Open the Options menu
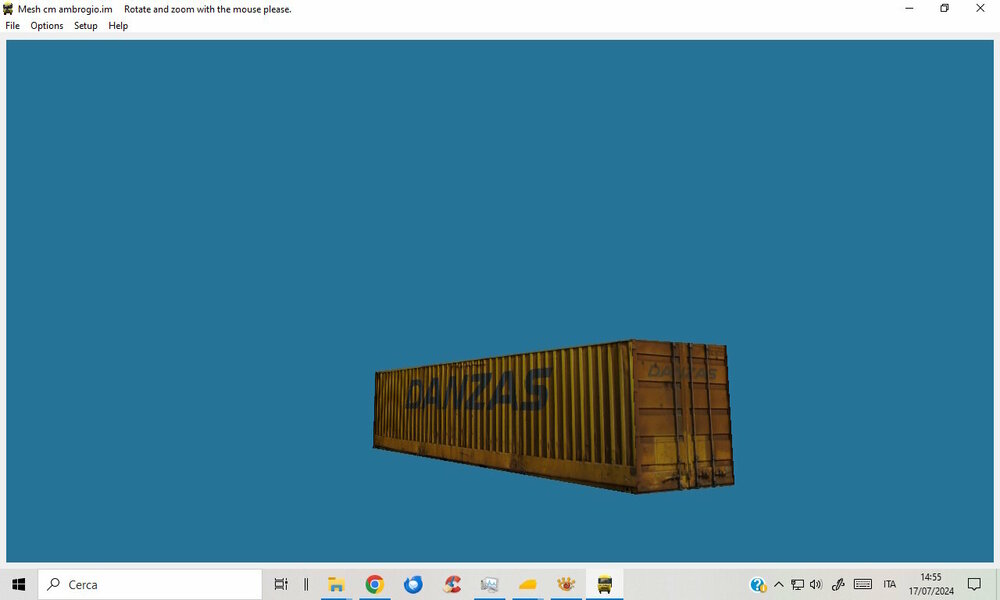 click(47, 26)
